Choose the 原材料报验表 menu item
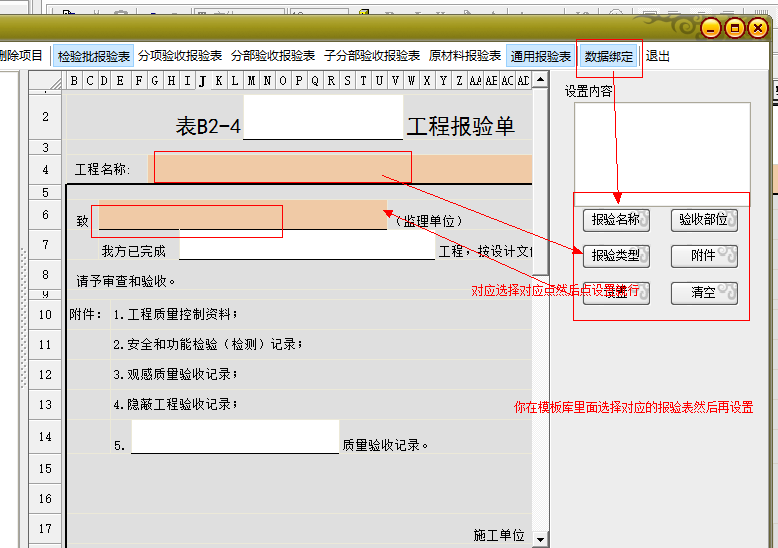 465,57
